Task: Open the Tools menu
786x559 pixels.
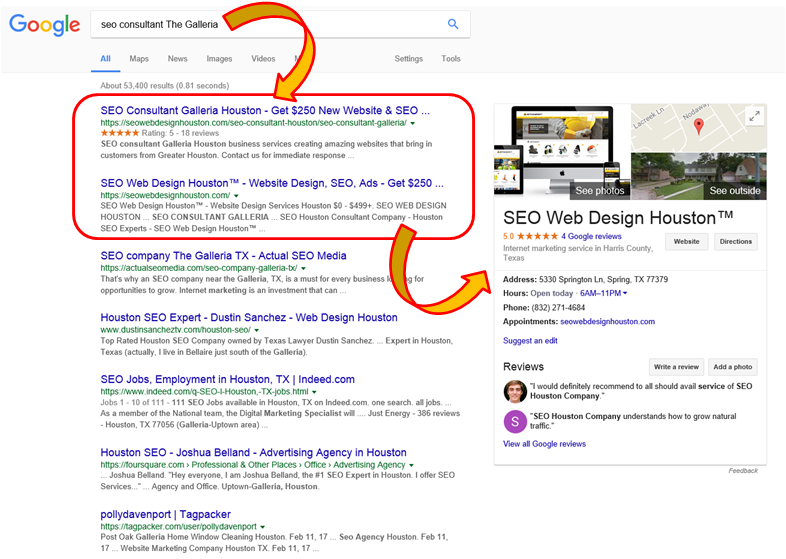Action: click(451, 59)
